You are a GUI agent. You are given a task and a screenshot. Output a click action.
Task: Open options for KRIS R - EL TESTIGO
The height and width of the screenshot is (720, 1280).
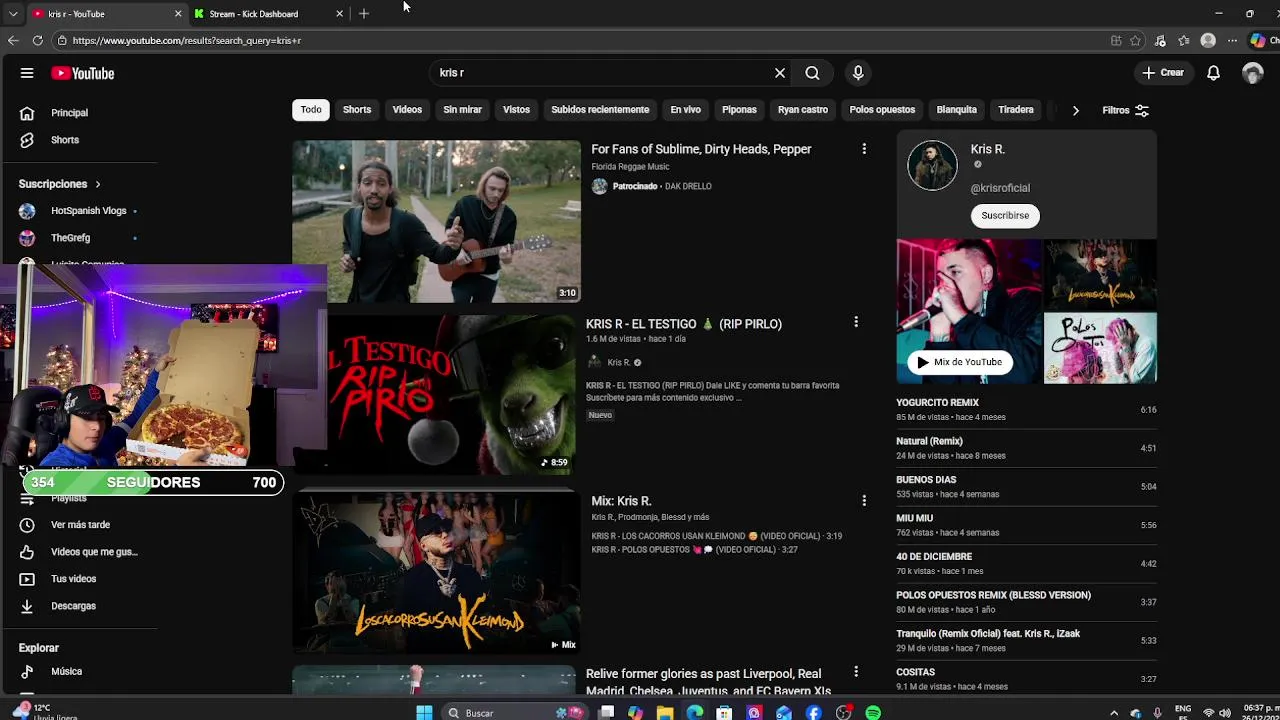[855, 322]
